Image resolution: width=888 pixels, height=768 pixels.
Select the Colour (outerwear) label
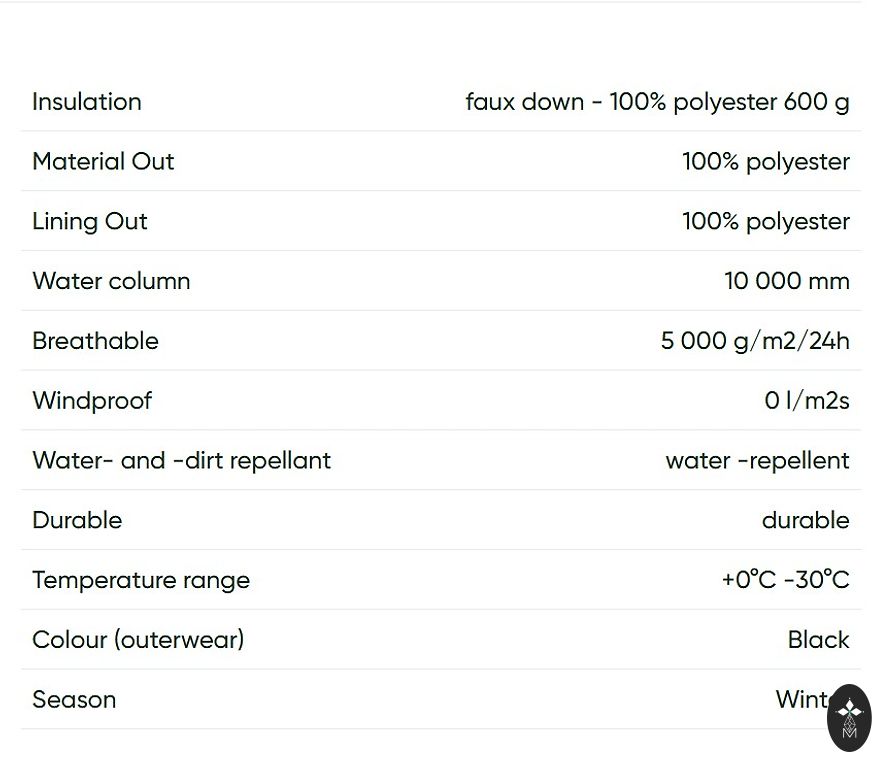pos(138,640)
